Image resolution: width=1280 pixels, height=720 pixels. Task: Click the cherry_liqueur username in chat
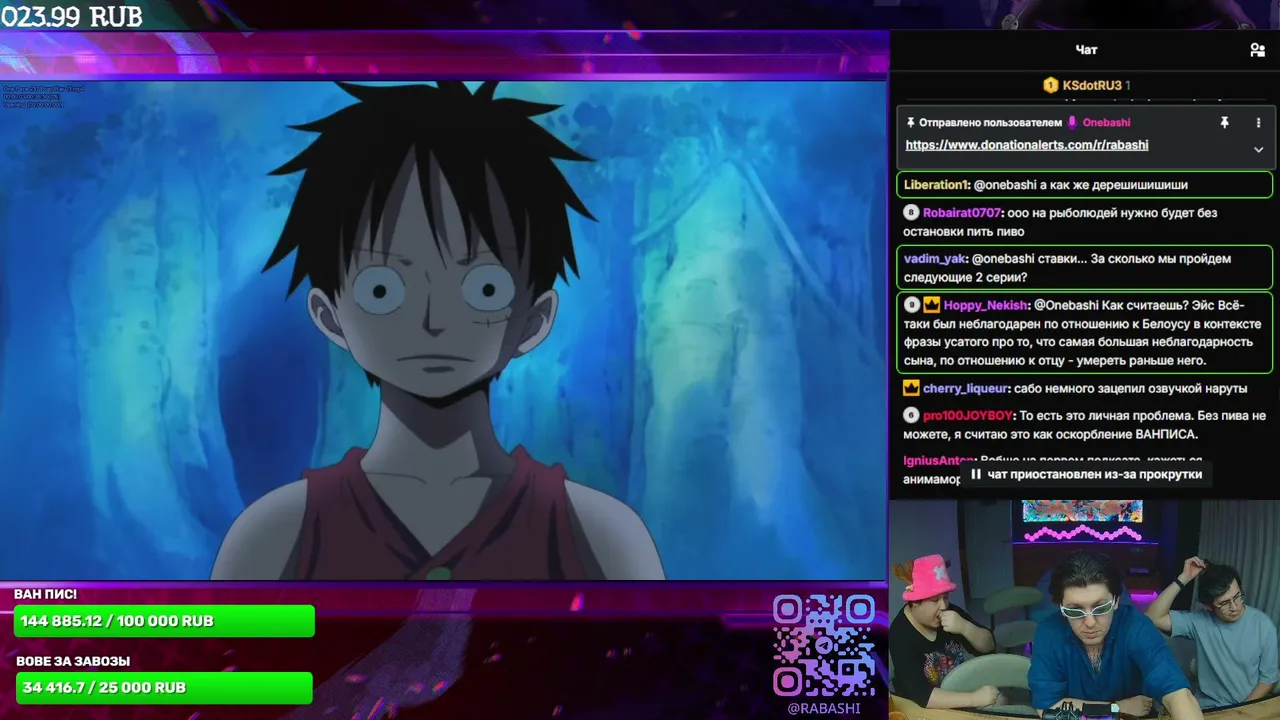coord(965,388)
